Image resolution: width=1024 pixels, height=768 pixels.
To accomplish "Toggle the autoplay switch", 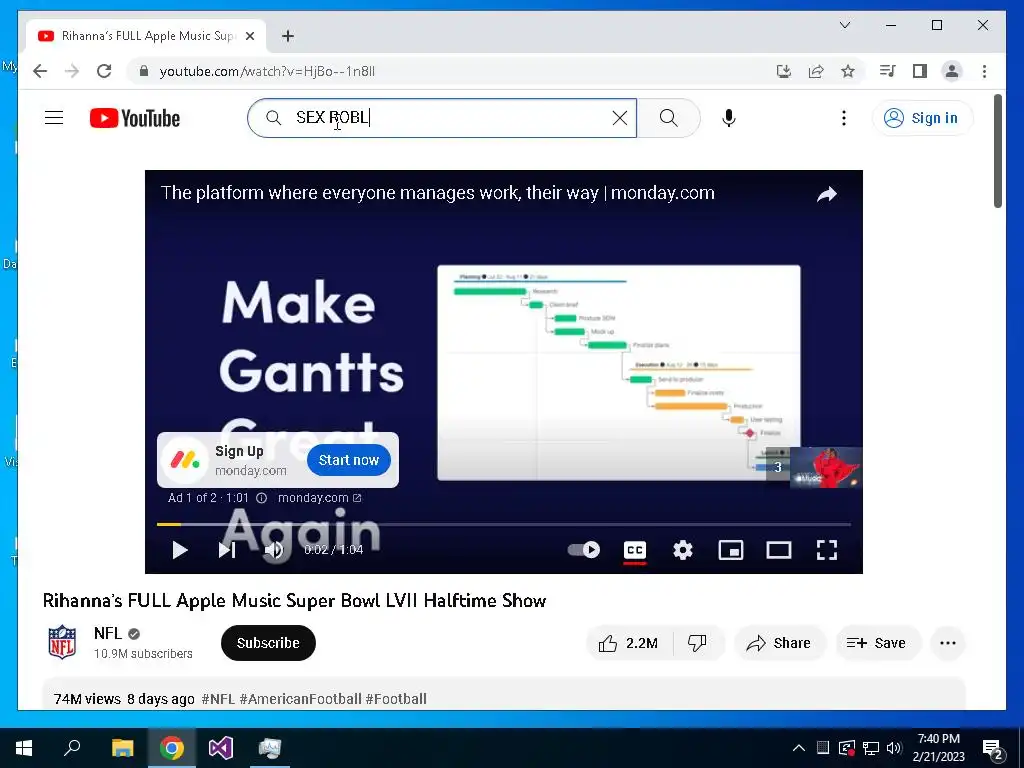I will [584, 550].
